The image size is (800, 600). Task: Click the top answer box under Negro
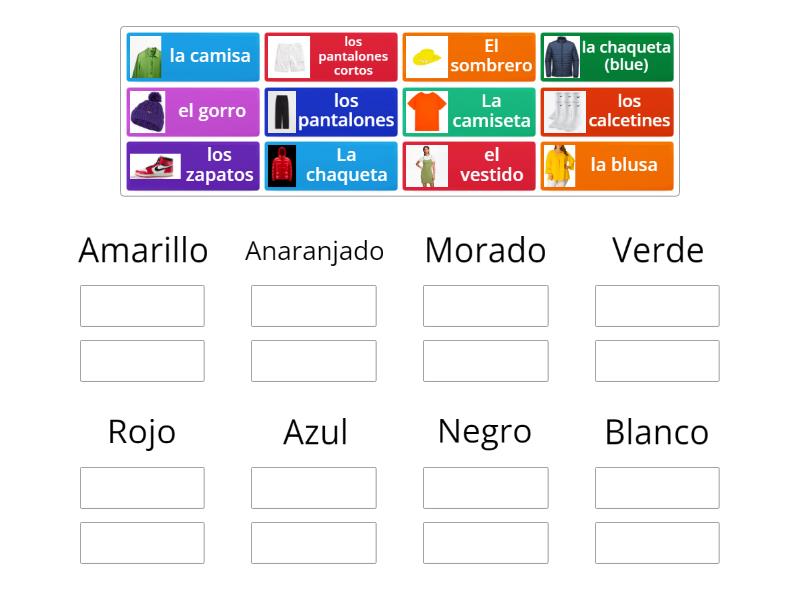(486, 487)
